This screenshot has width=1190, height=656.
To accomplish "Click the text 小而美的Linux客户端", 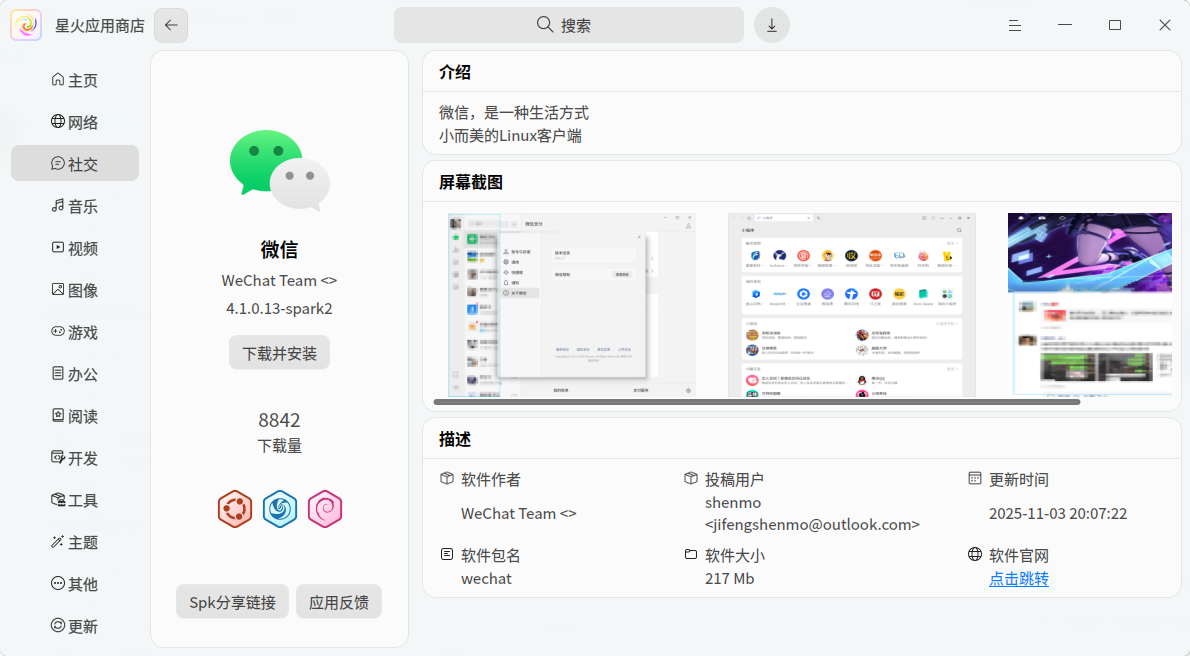I will (511, 136).
